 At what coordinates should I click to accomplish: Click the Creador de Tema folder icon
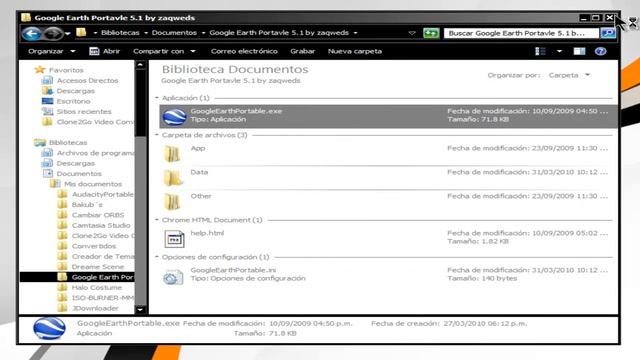point(62,256)
